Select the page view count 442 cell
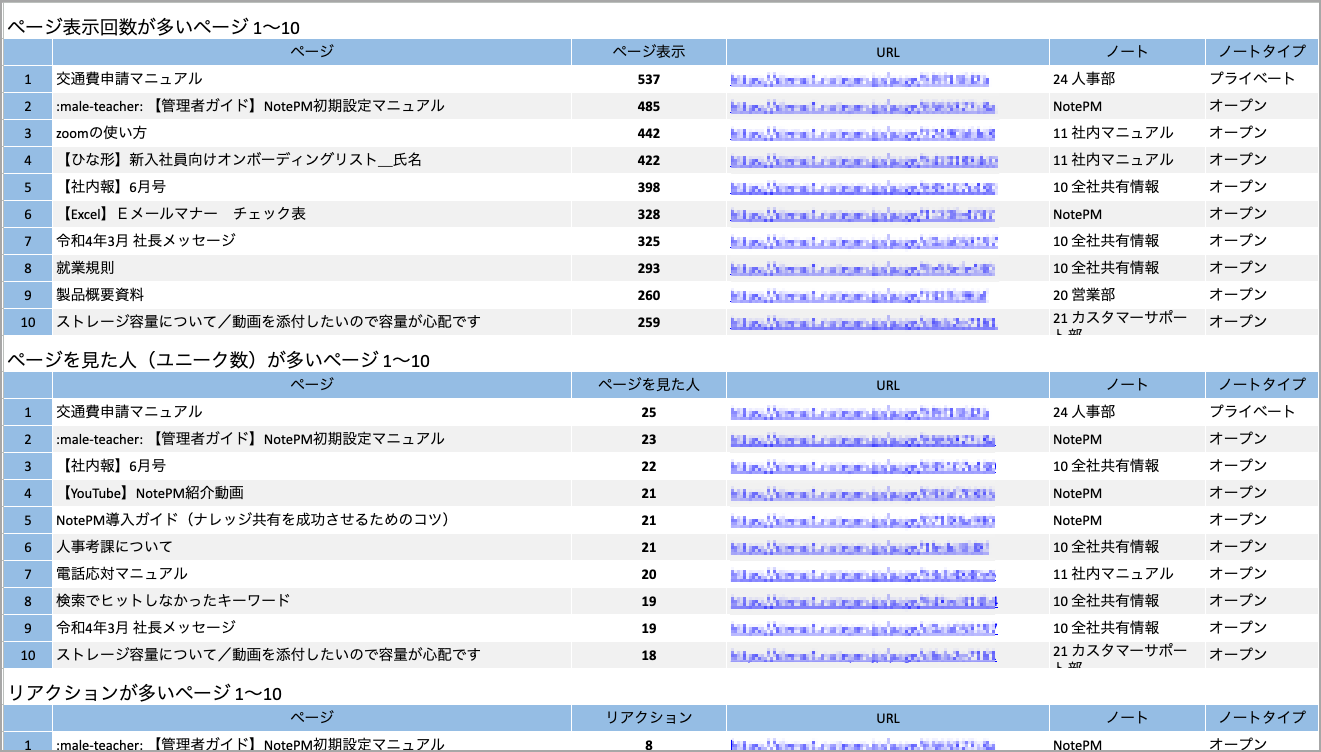1321x752 pixels. click(x=648, y=133)
